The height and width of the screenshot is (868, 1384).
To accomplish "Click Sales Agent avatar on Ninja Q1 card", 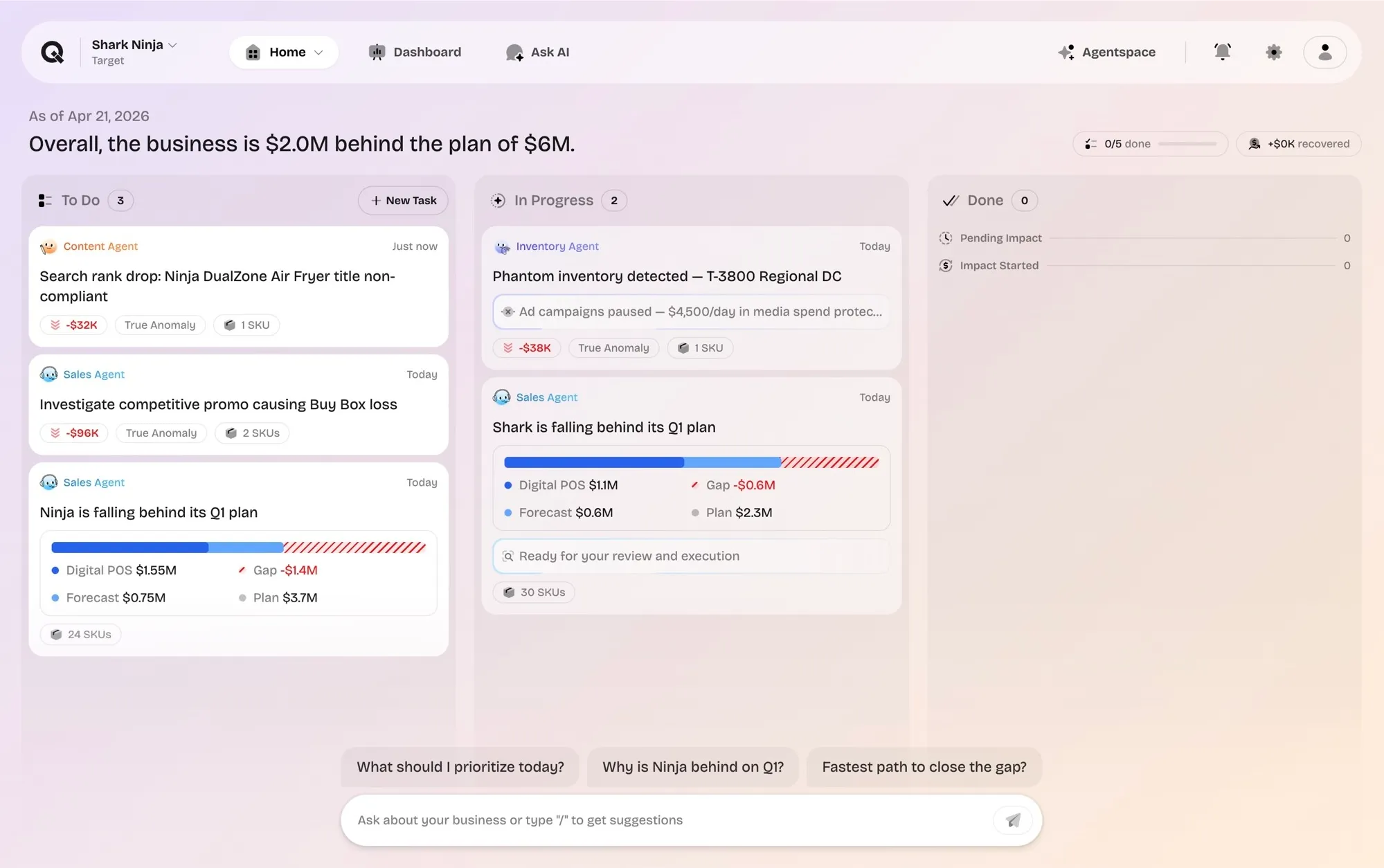I will 48,482.
